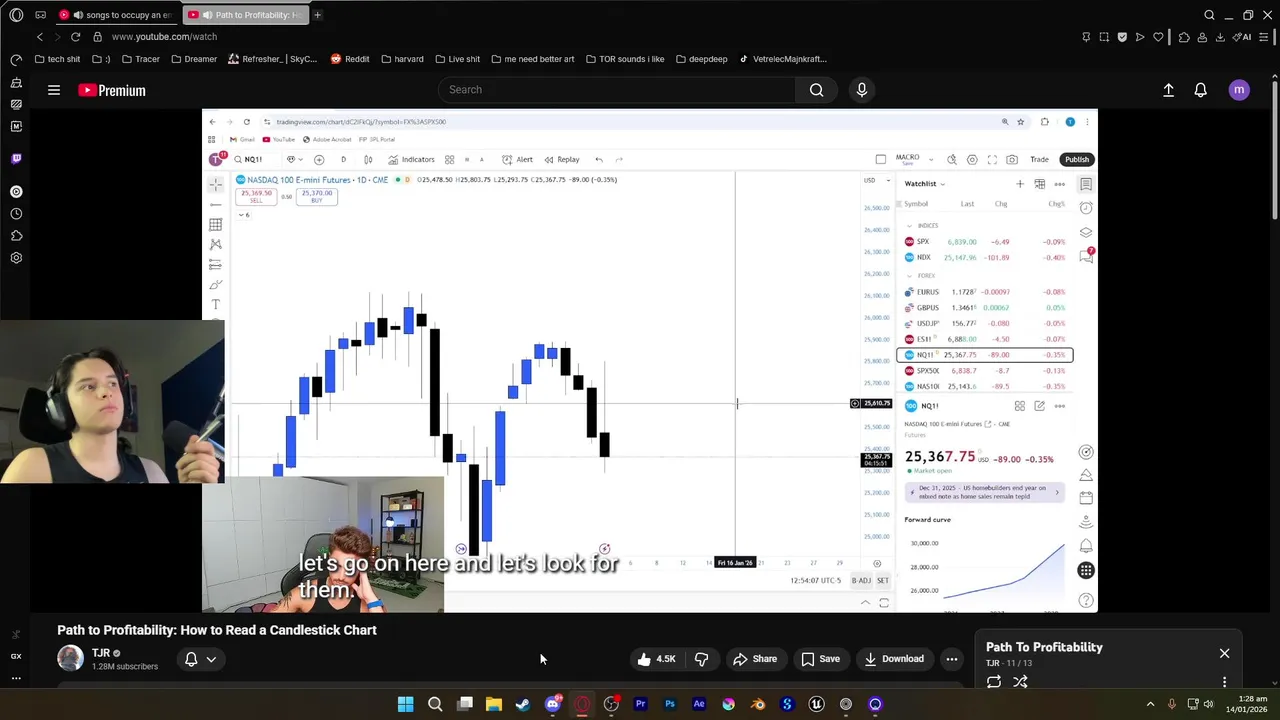Open Unreal Engine from taskbar

(x=816, y=704)
